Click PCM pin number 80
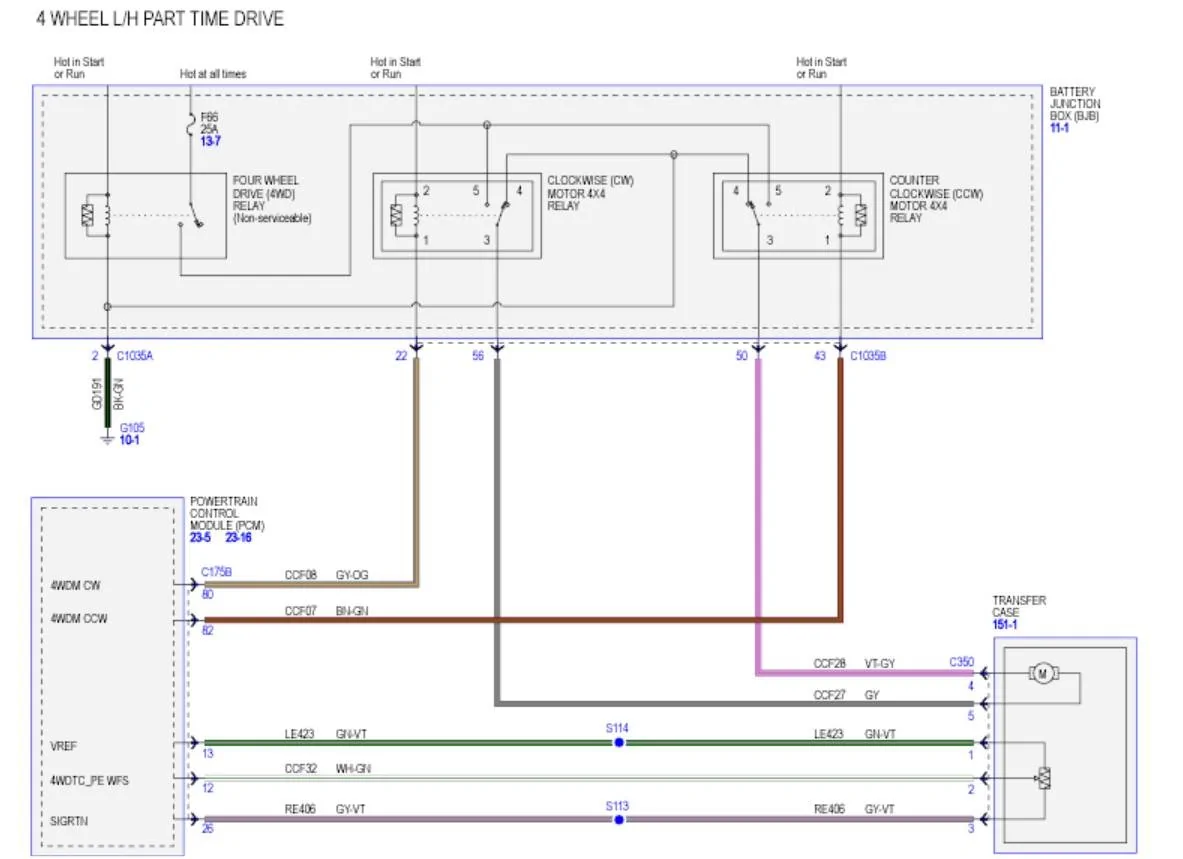The image size is (1183, 859). [207, 594]
